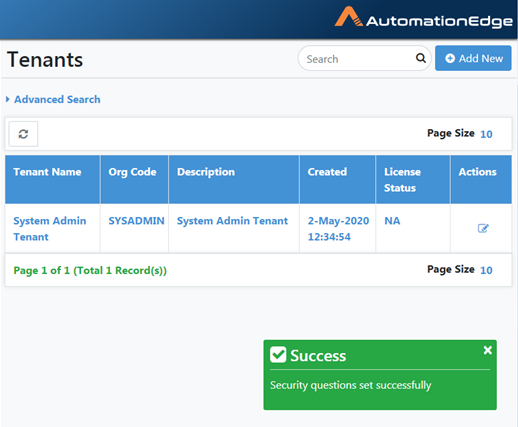Sort by Description column header
The width and height of the screenshot is (518, 427).
[206, 172]
